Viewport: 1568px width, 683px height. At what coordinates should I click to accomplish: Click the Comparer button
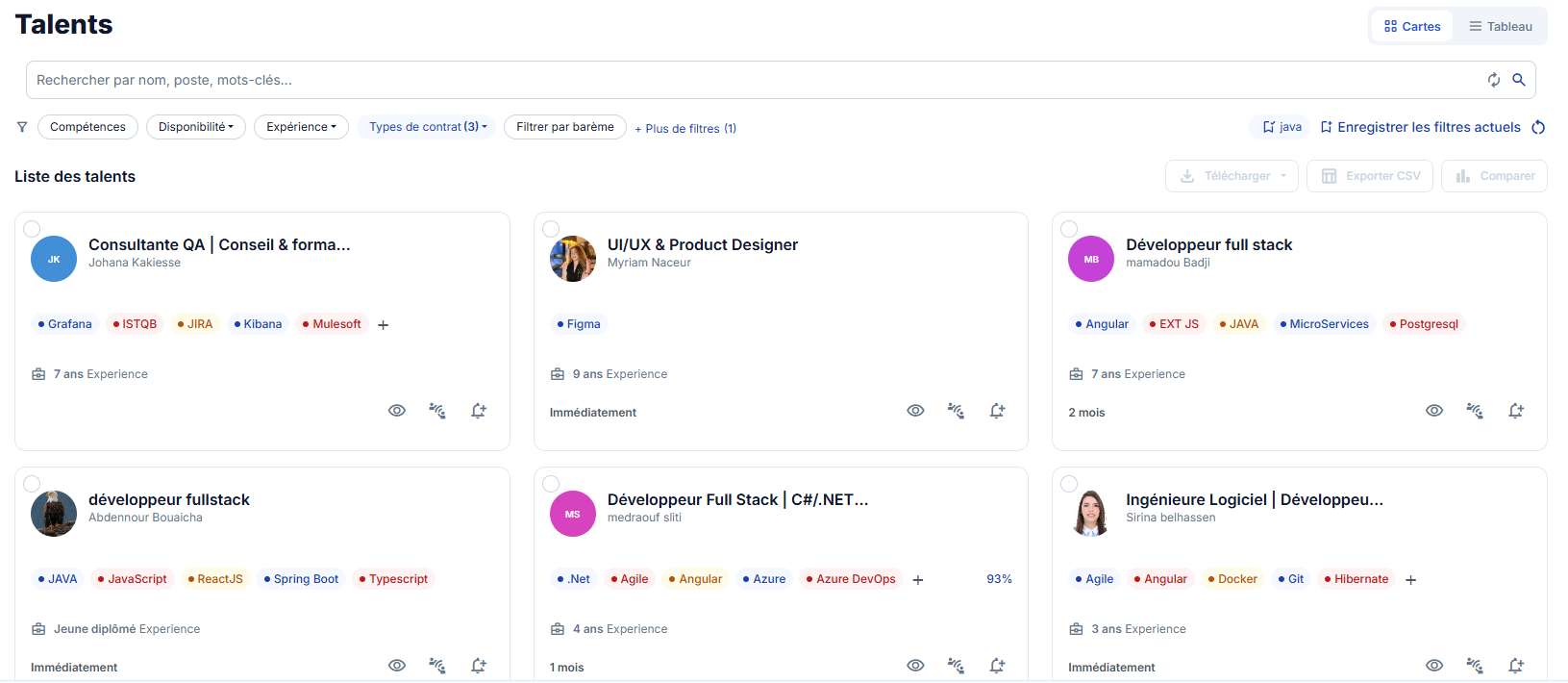click(1494, 176)
